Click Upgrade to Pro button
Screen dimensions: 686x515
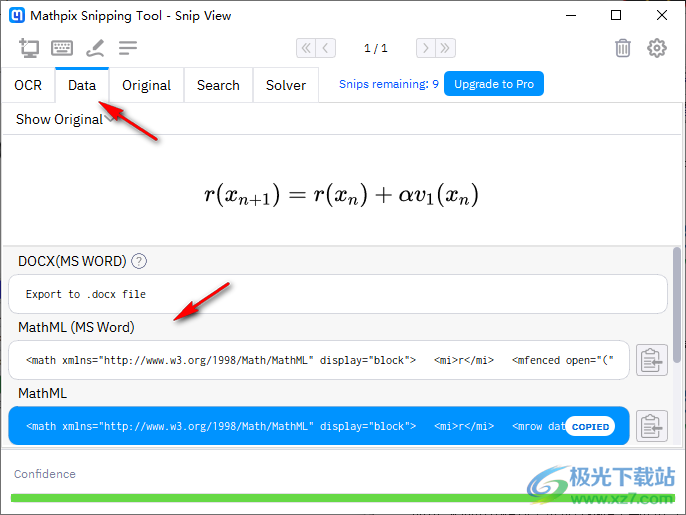(494, 84)
